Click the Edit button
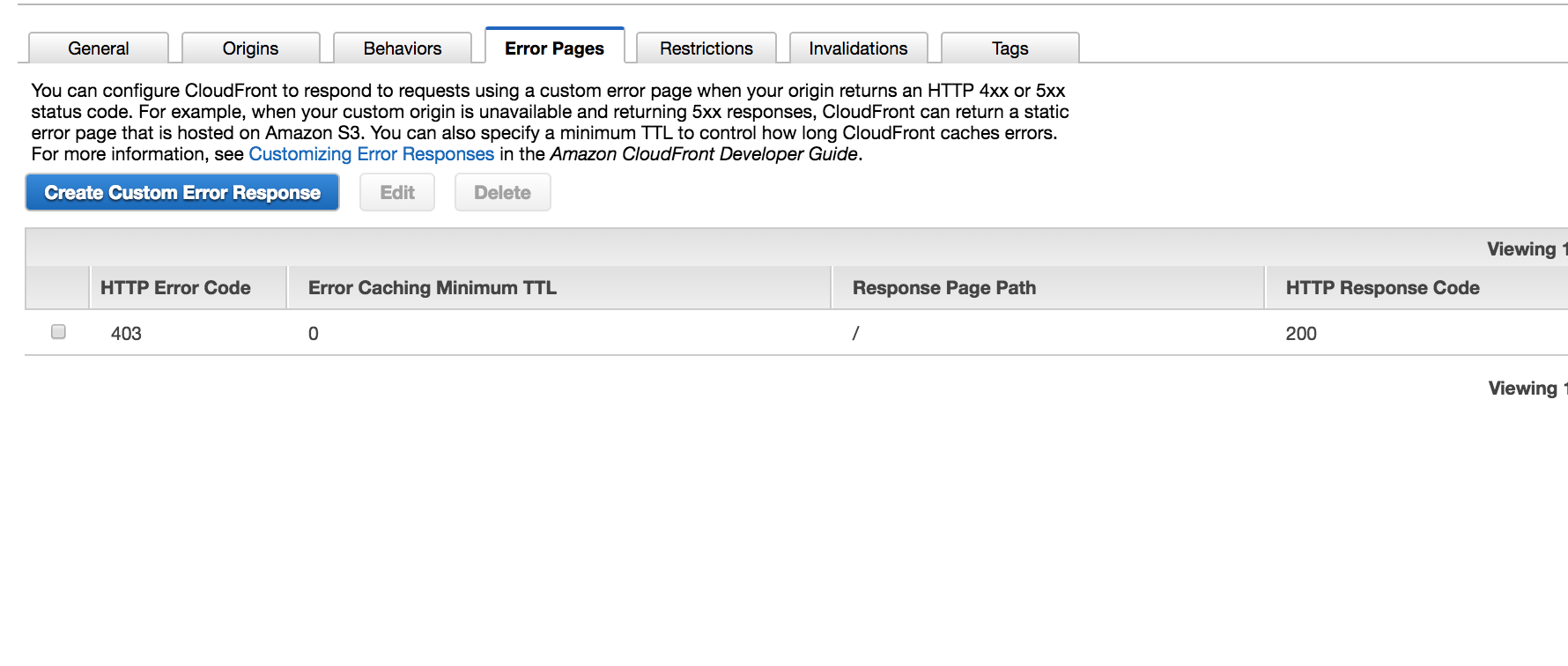The width and height of the screenshot is (1568, 666). coord(397,192)
